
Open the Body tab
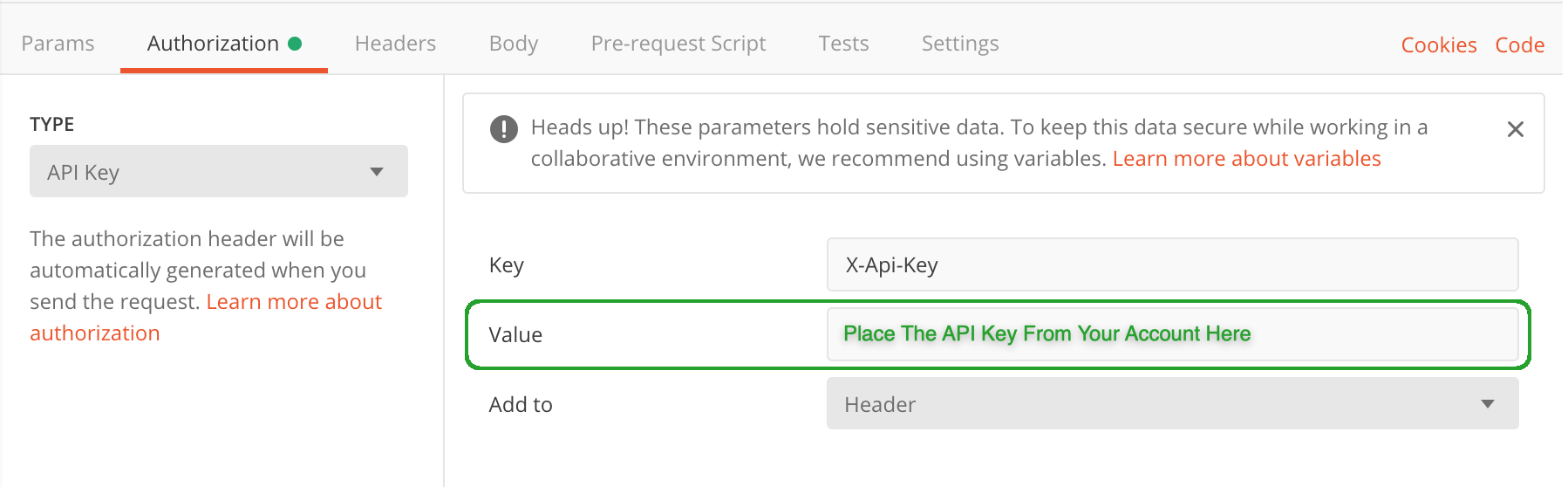(x=514, y=44)
